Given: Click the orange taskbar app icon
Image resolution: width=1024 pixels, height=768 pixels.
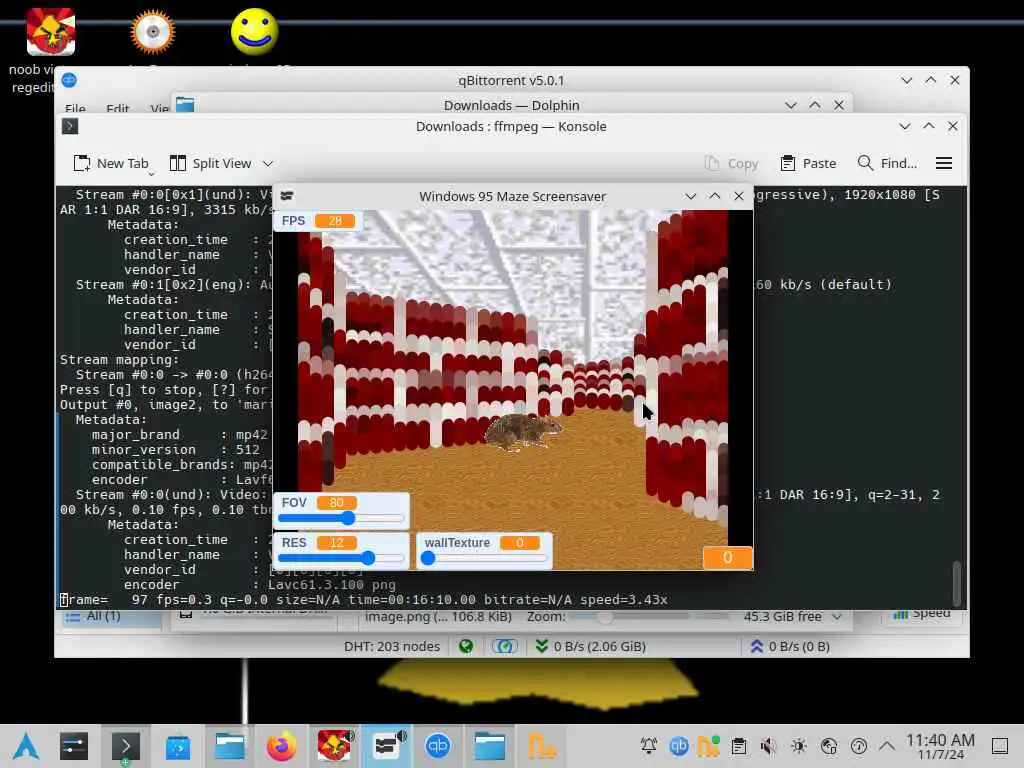Looking at the screenshot, I should click(x=541, y=746).
